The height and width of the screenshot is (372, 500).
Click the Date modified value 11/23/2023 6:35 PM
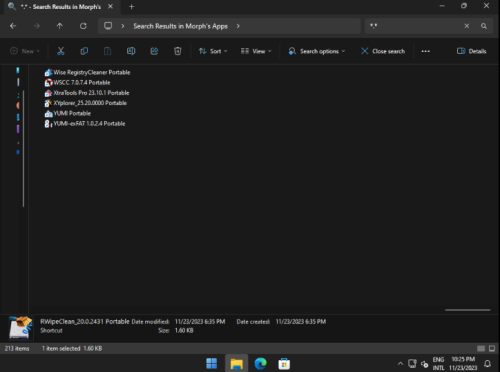pyautogui.click(x=200, y=322)
